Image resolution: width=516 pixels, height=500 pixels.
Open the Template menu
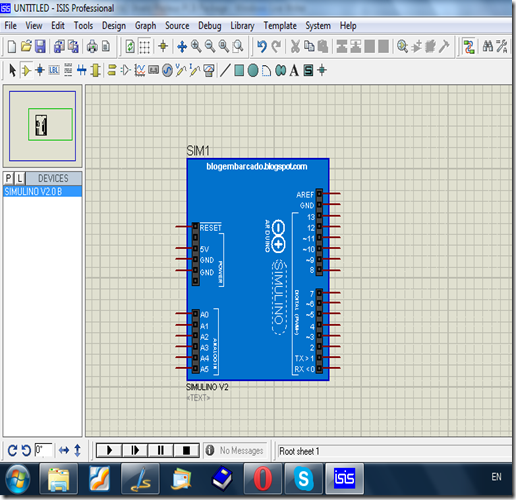280,26
